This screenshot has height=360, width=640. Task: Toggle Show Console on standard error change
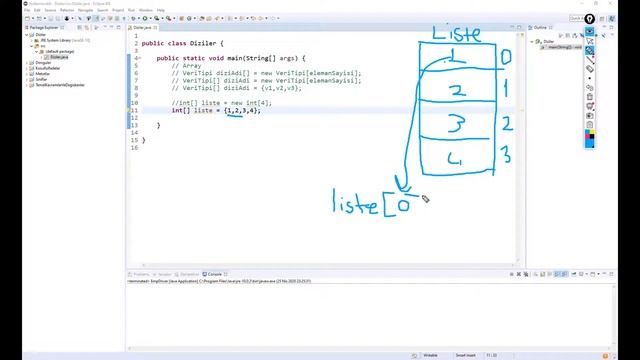coord(564,274)
